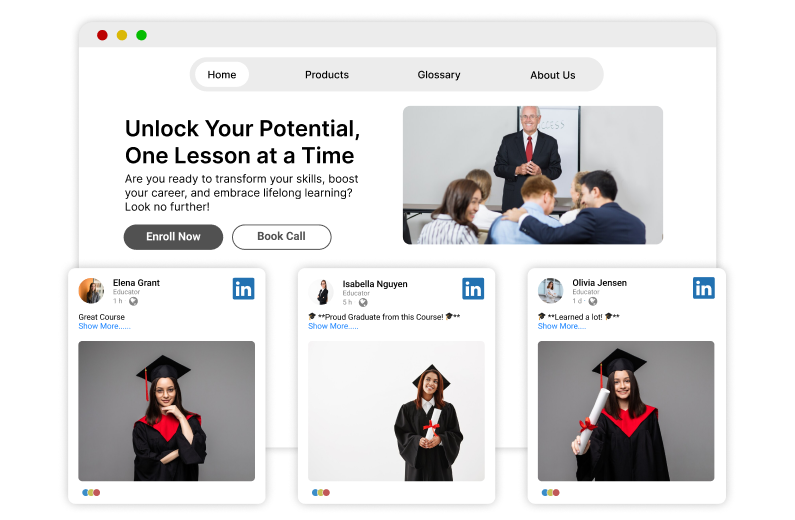795x520 pixels.
Task: Open Olivia Jensen's profile avatar
Action: coord(551,291)
